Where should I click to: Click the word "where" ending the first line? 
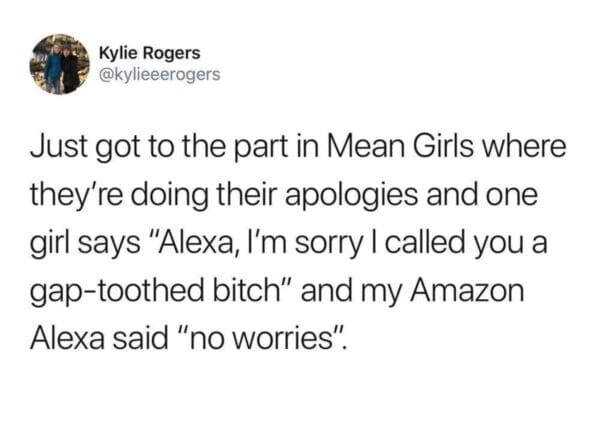(x=523, y=147)
